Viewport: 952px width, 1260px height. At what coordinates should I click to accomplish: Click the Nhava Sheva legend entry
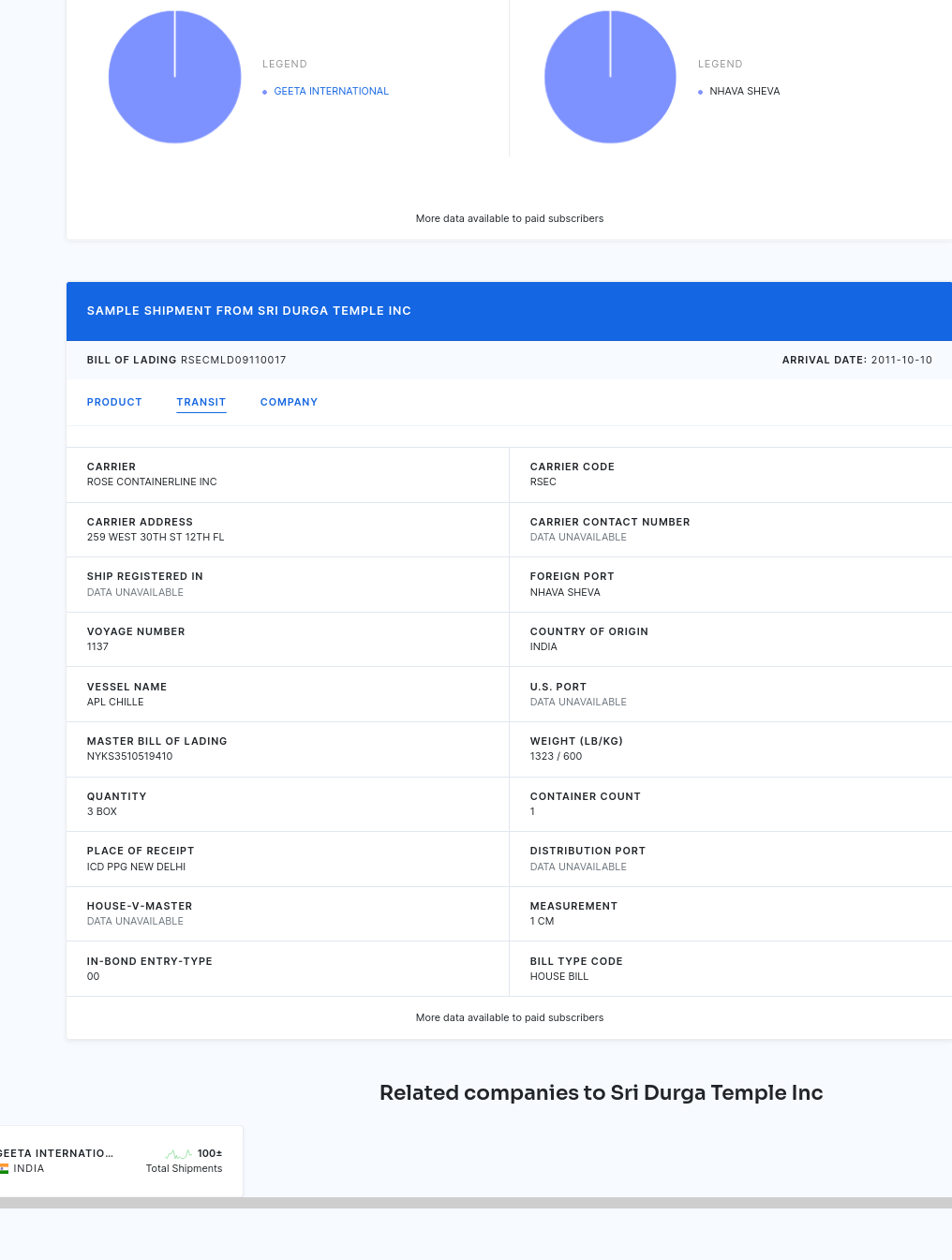[x=745, y=91]
